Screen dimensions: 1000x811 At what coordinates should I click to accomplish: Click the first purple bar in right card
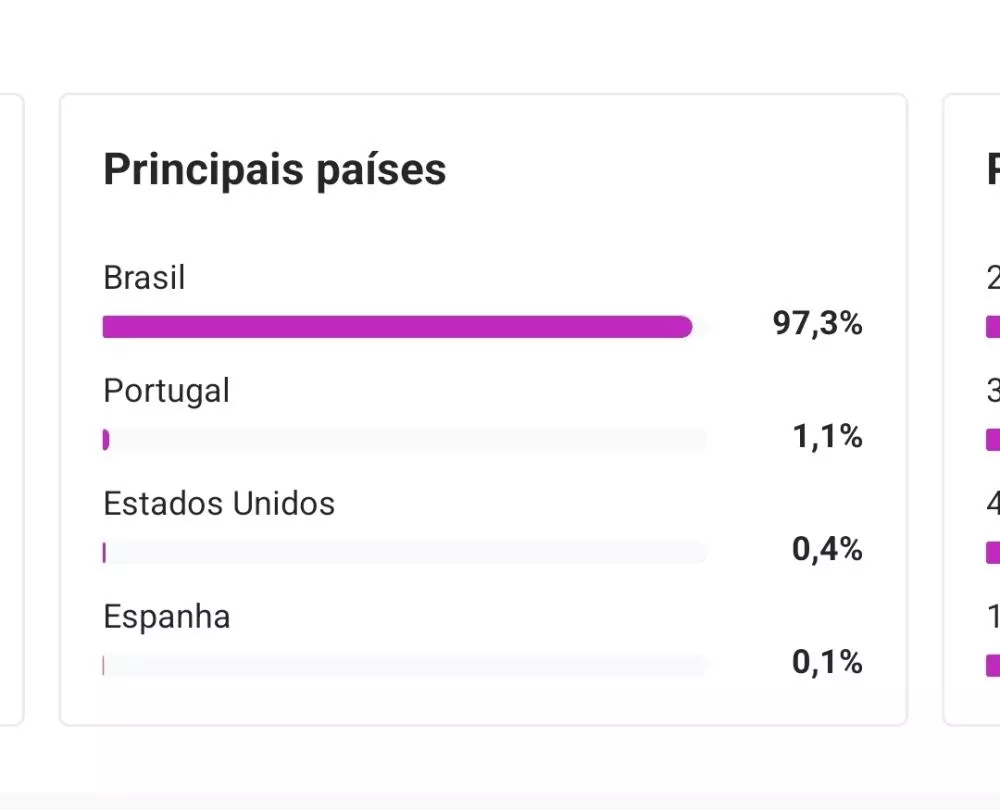(992, 327)
